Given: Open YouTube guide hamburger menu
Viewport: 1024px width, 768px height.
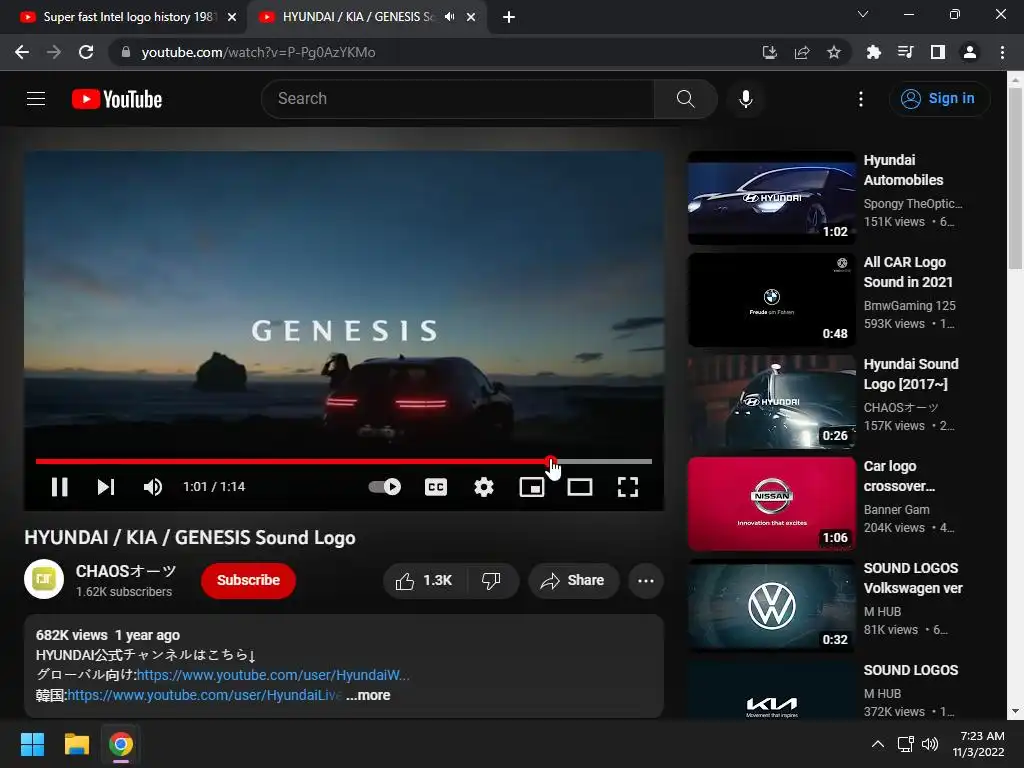Looking at the screenshot, I should tap(36, 99).
